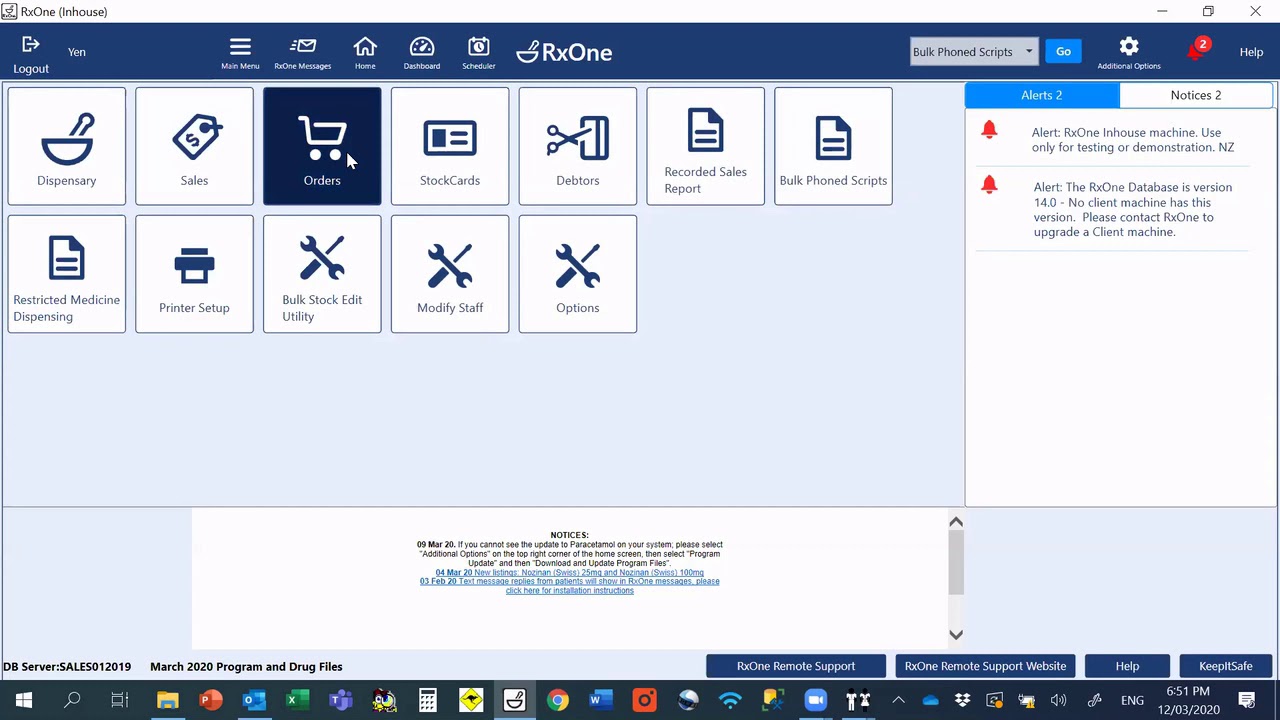Open Zoom from the taskbar
1280x720 pixels.
point(815,700)
